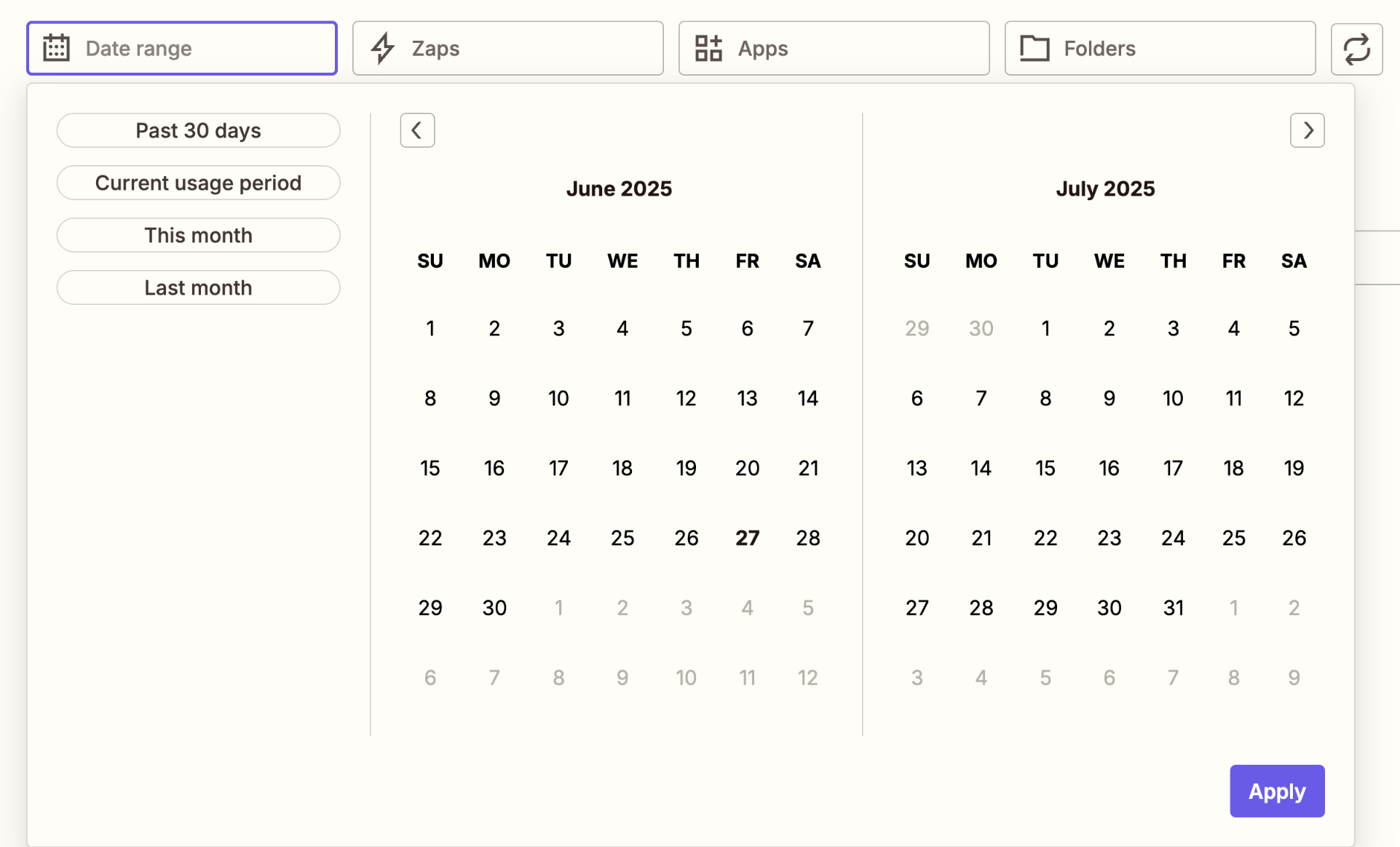
Task: Open the Apps filter dropdown
Action: 834,48
